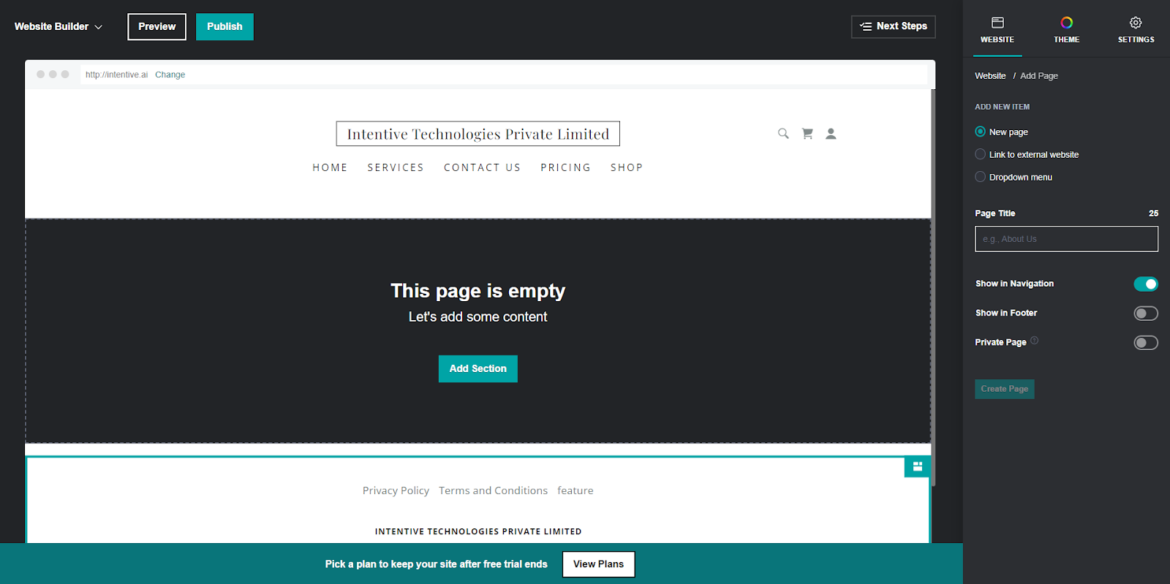Open the user account icon in the header
Image resolution: width=1170 pixels, height=584 pixels.
831,133
